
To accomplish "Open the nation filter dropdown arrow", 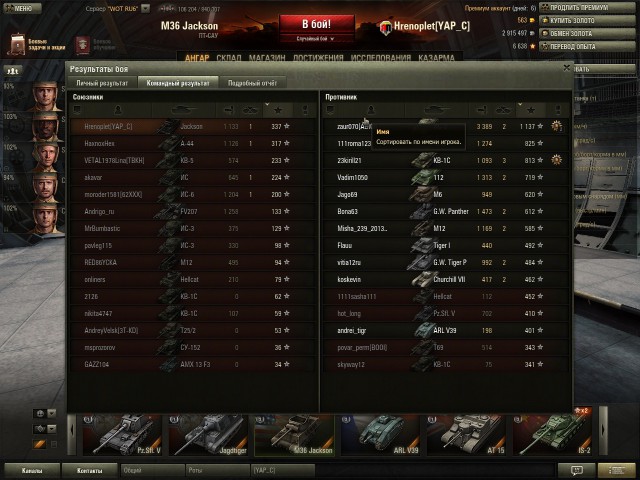I will [x=52, y=413].
